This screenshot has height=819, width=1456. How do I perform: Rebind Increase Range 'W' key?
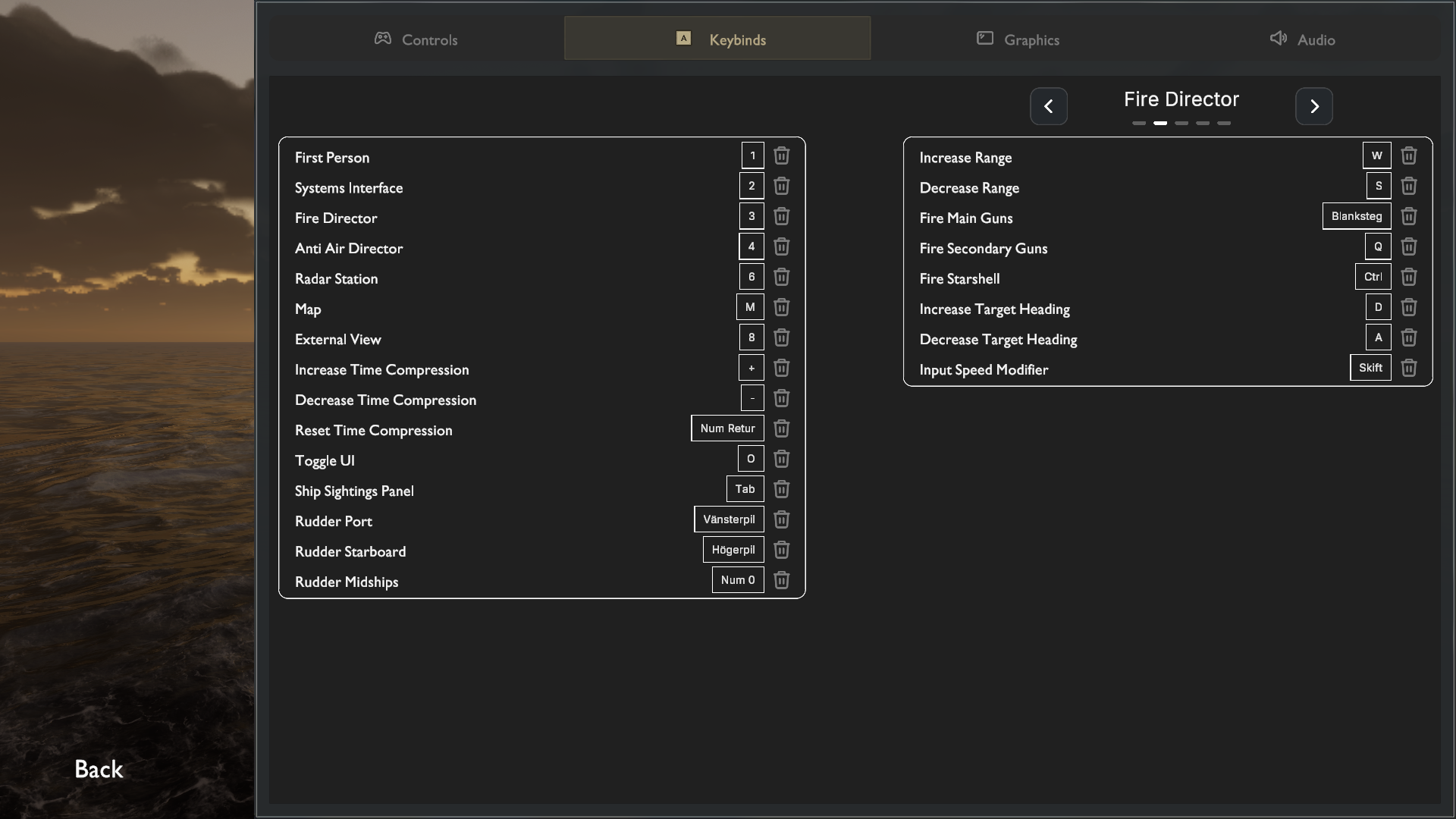pyautogui.click(x=1376, y=155)
